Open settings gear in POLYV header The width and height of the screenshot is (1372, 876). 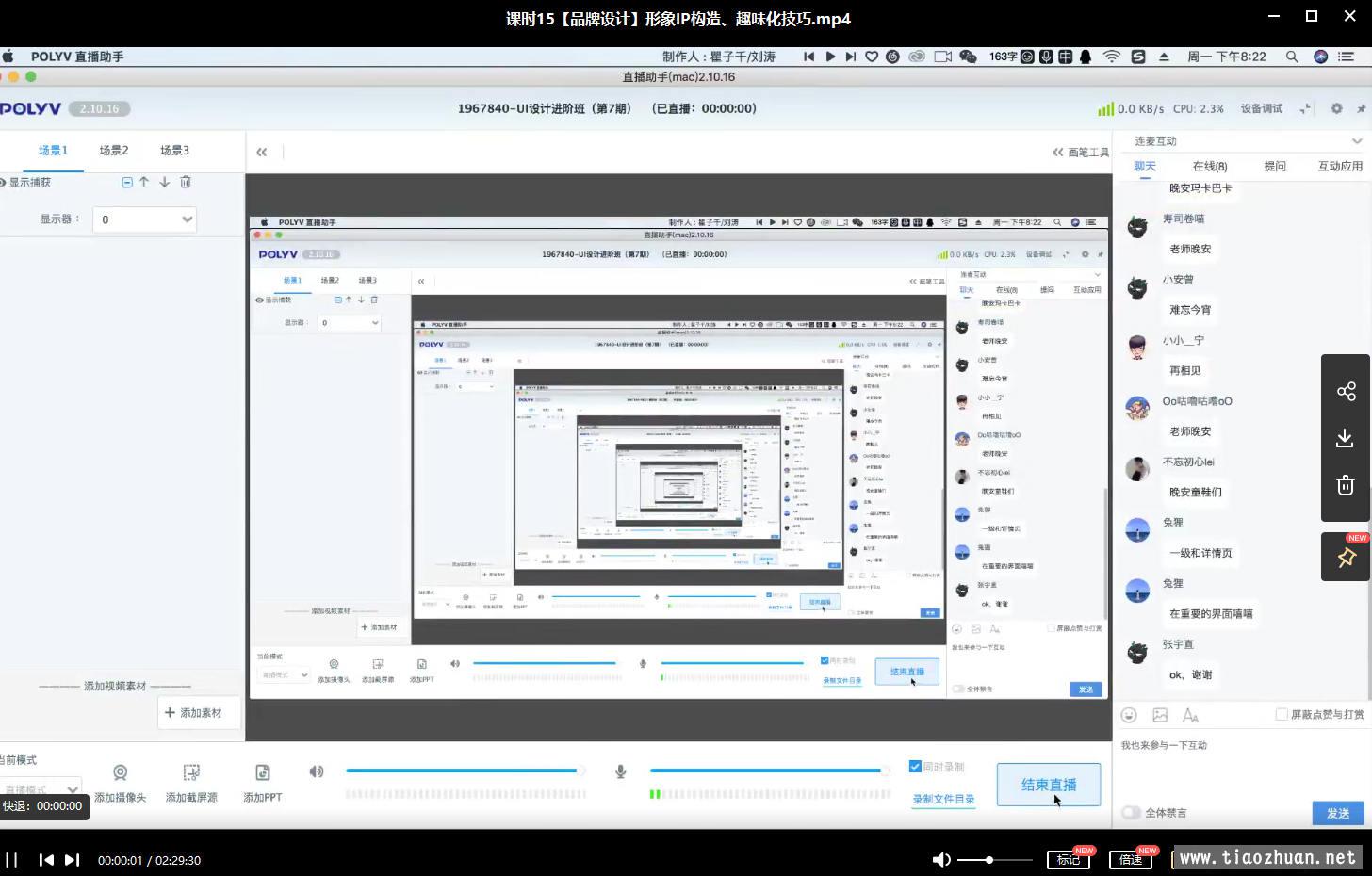tap(1336, 108)
